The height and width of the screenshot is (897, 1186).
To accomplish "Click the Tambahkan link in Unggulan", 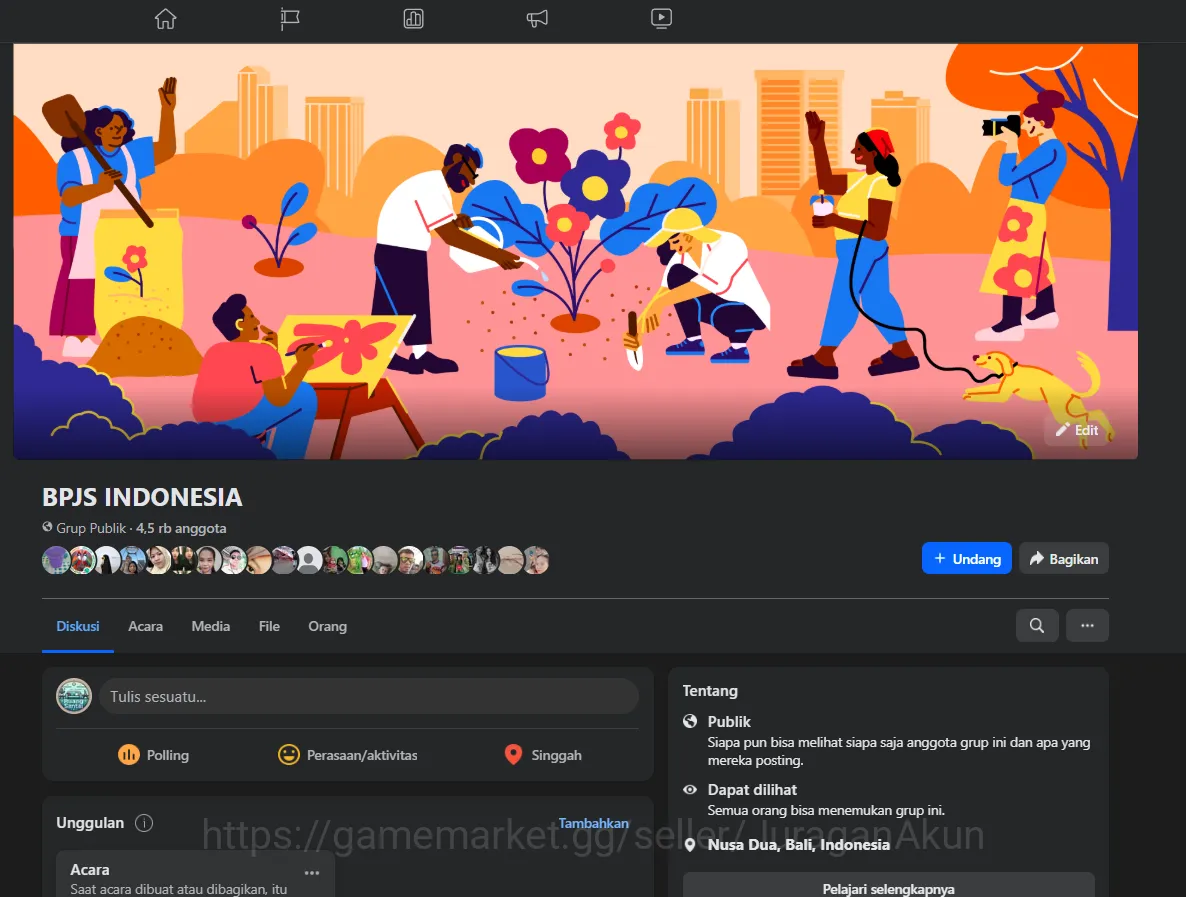I will click(594, 823).
